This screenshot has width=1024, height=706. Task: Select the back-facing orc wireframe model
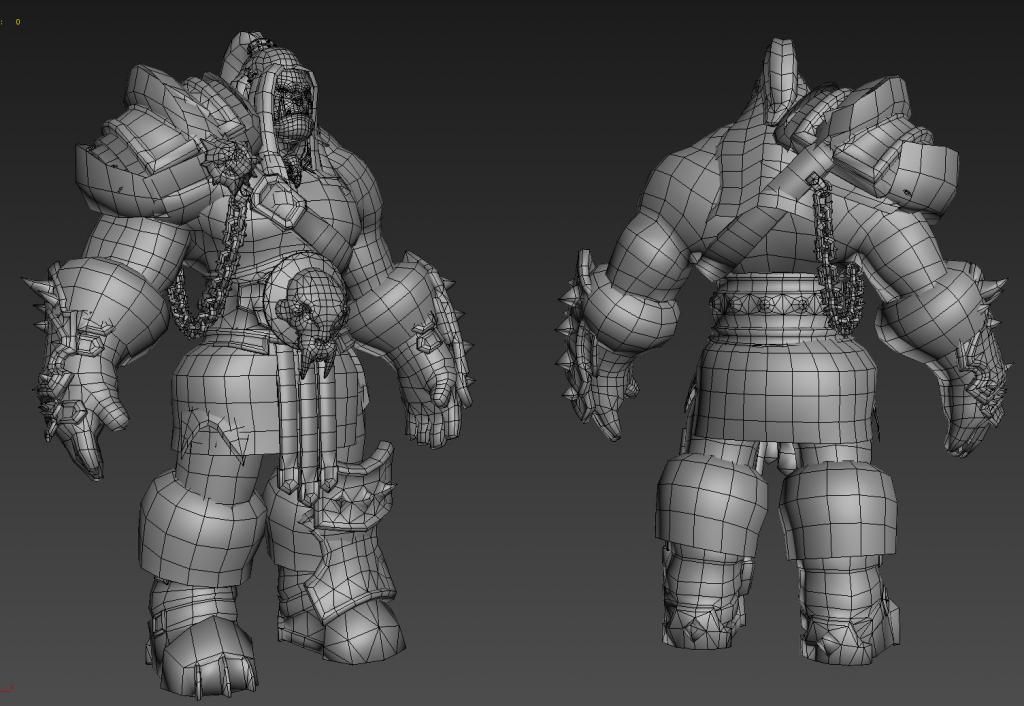click(782, 353)
